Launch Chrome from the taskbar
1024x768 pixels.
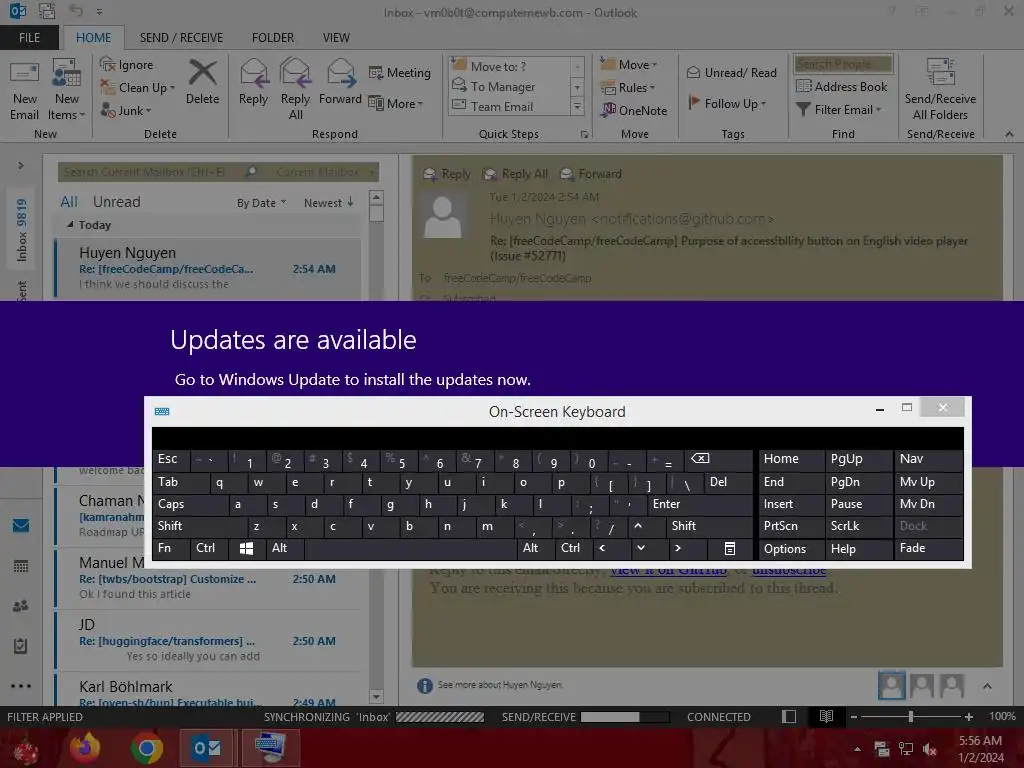[146, 748]
